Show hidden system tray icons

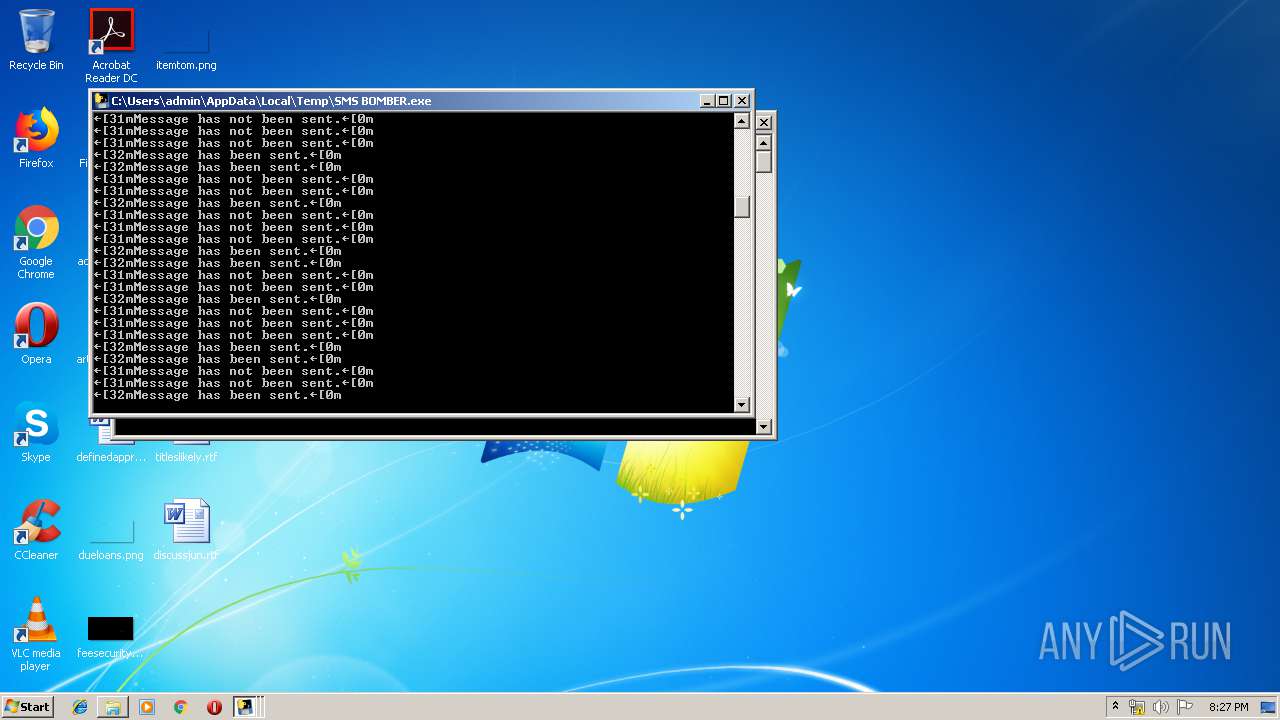(1115, 707)
